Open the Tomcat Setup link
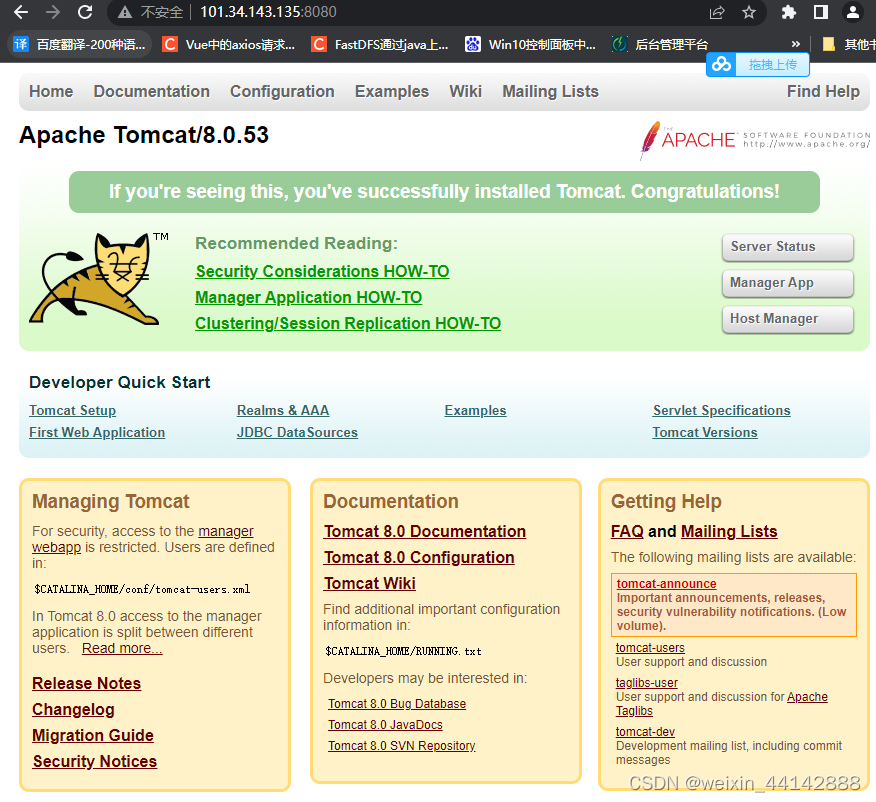The image size is (876, 802). tap(73, 410)
